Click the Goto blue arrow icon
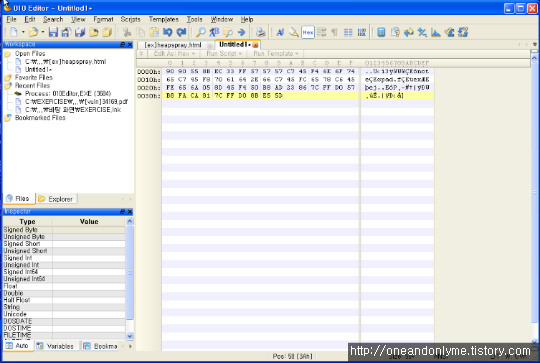Viewport: 540px width, 363px height. click(x=241, y=32)
